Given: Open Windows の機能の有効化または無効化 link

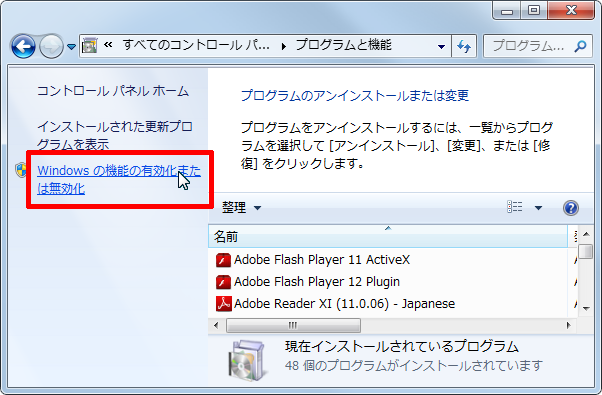Looking at the screenshot, I should [119, 179].
